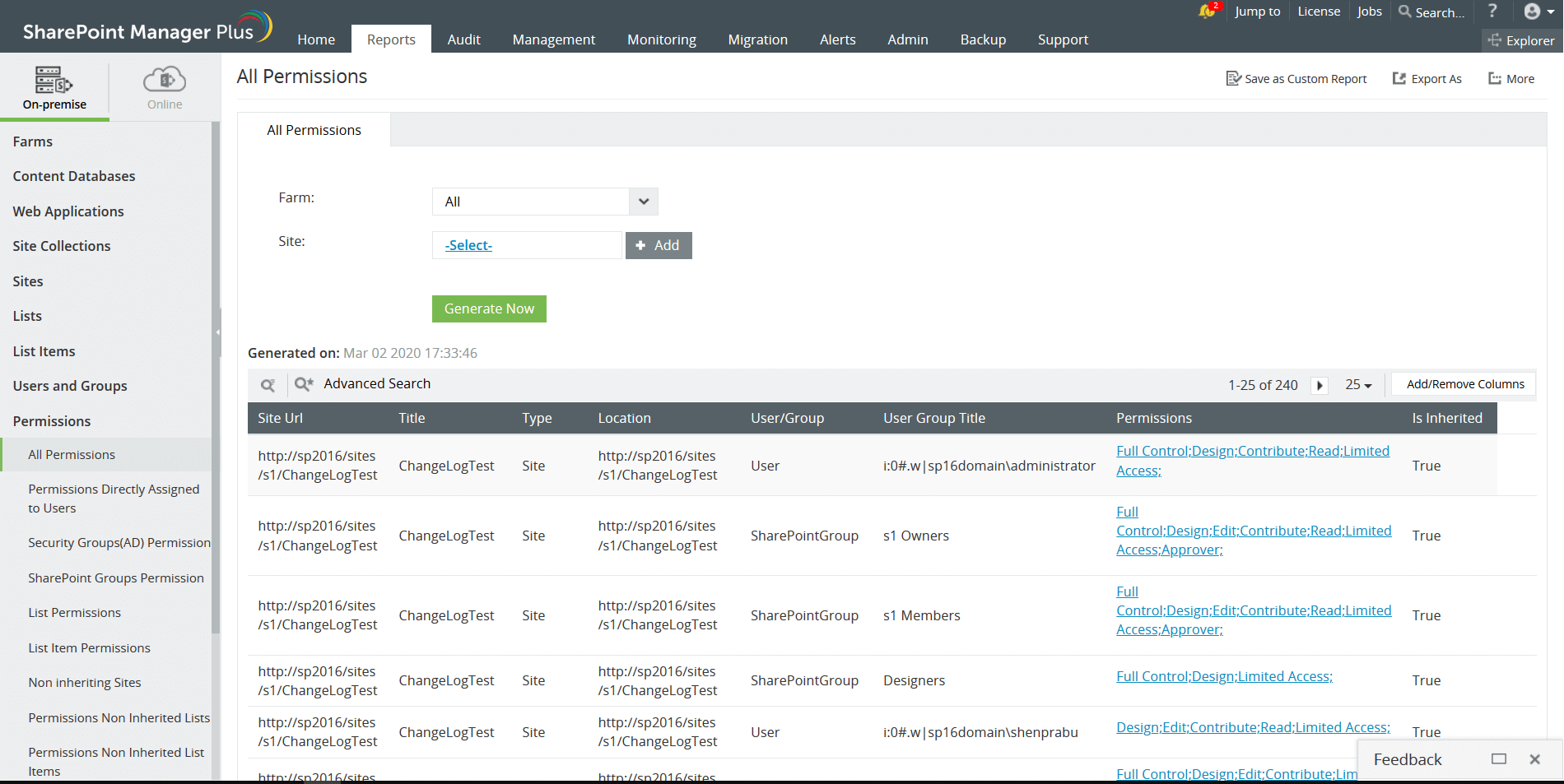Open help with the question mark icon
Image resolution: width=1564 pixels, height=784 pixels.
tap(1492, 12)
